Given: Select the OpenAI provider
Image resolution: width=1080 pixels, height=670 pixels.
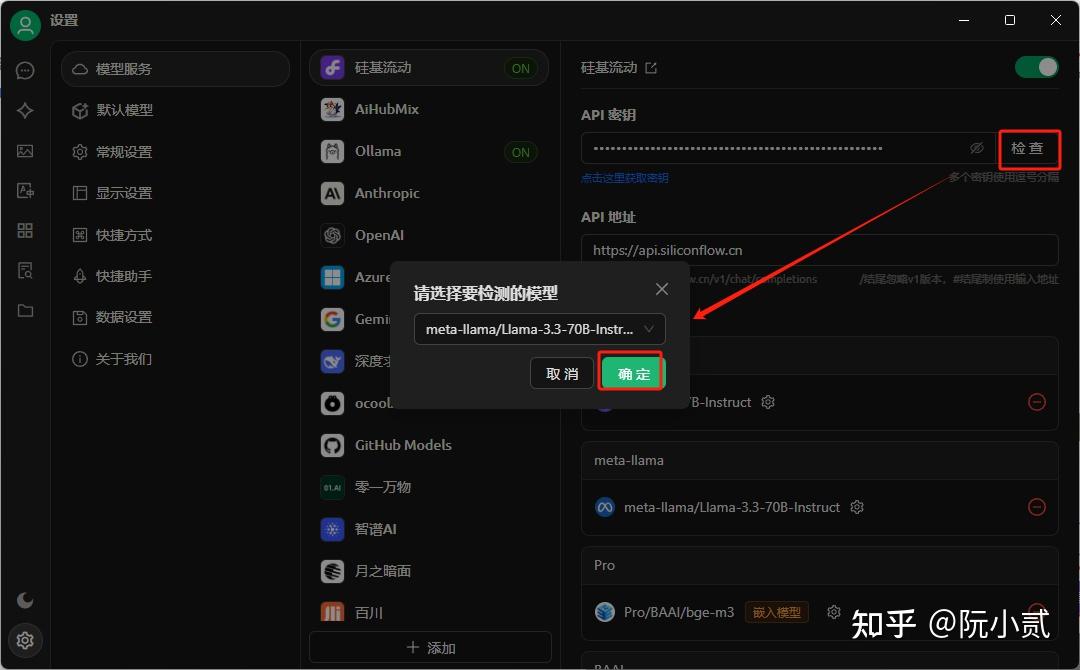Looking at the screenshot, I should click(429, 235).
